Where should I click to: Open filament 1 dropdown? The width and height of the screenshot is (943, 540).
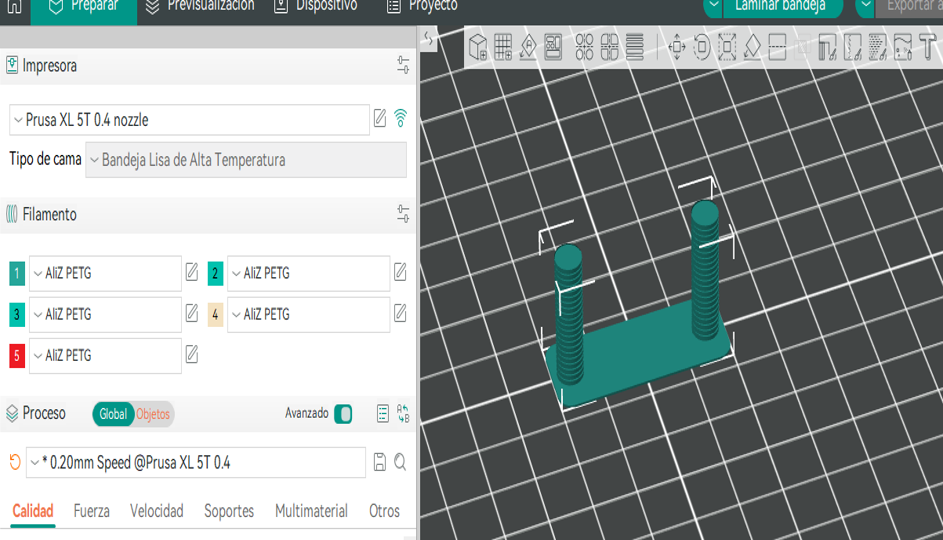coord(105,273)
